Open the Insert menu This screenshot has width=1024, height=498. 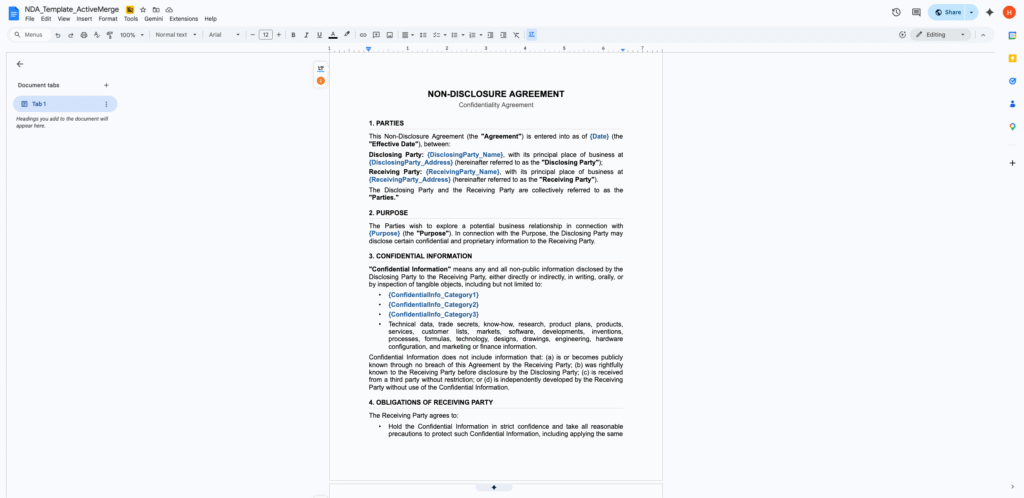coord(84,19)
